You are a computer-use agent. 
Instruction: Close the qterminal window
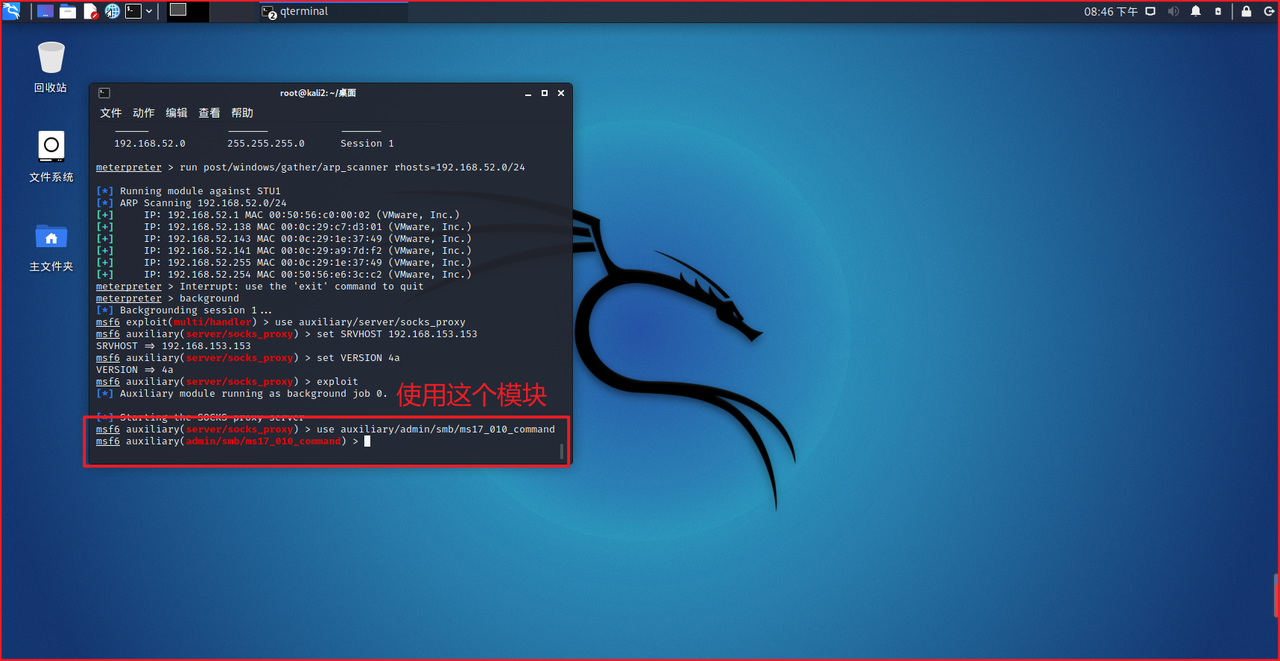click(x=561, y=93)
